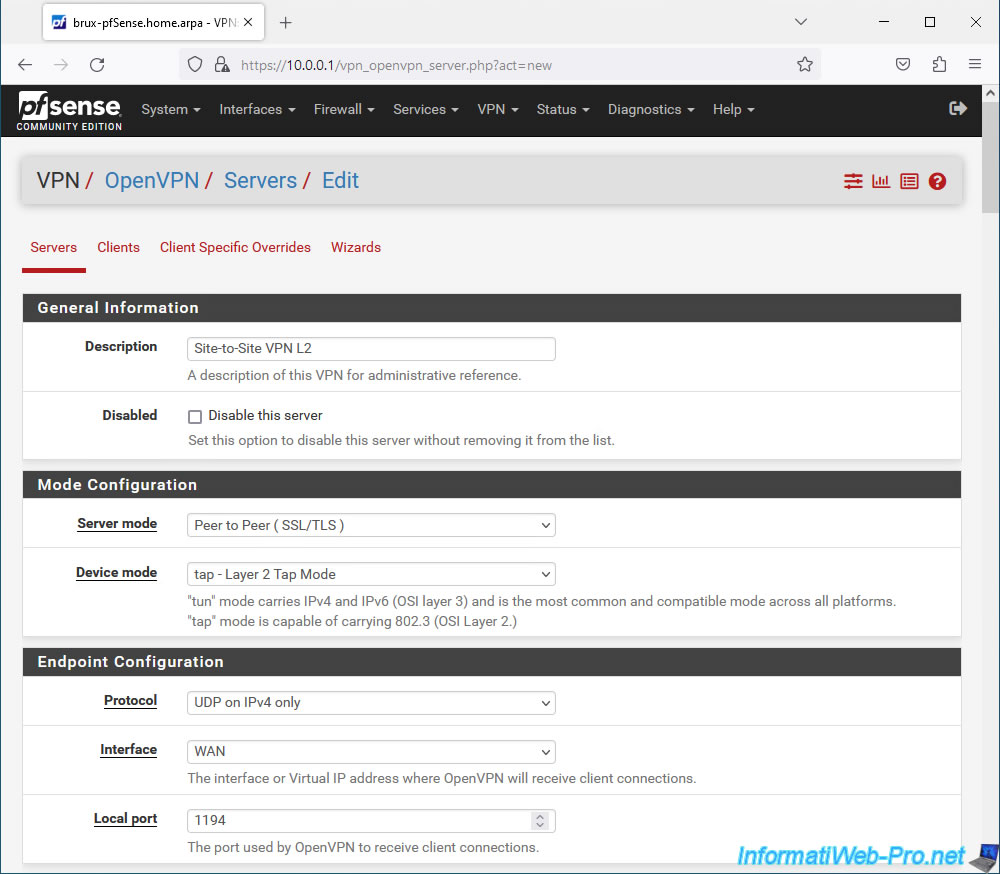The width and height of the screenshot is (1000, 874).
Task: Go back with browser back arrow
Action: point(25,64)
